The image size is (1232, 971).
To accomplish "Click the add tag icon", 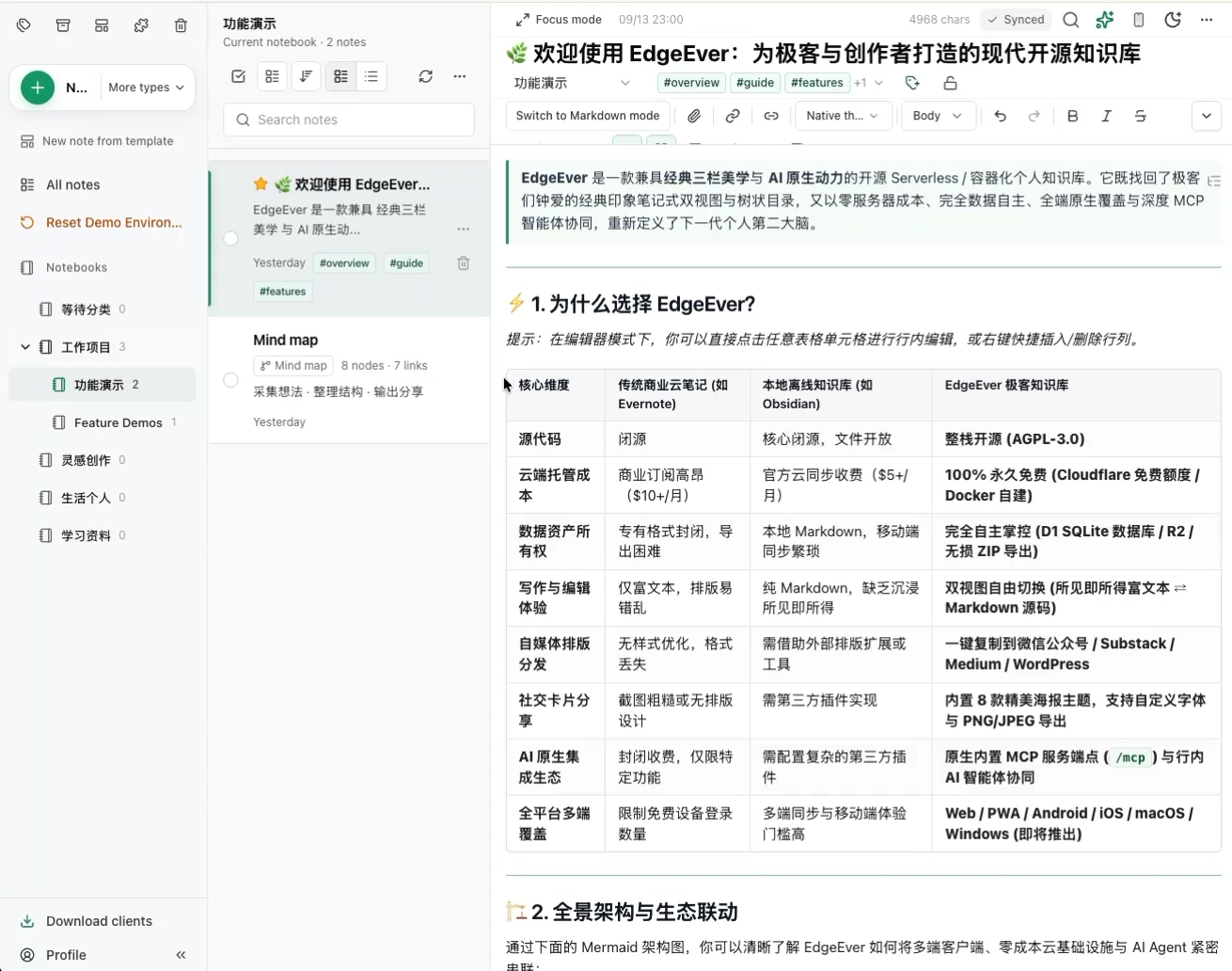I will point(912,83).
